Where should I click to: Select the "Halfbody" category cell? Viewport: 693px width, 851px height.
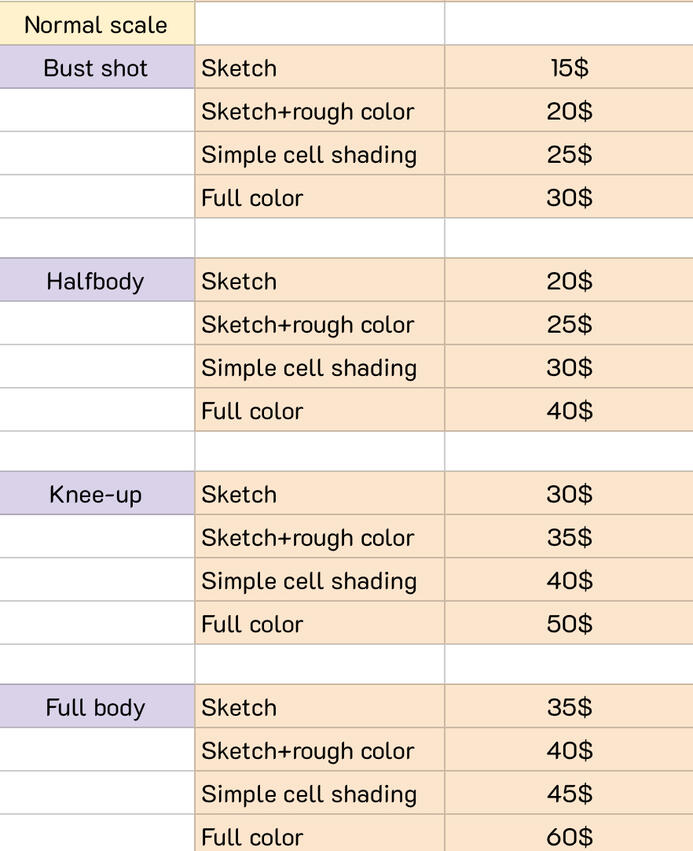tap(96, 281)
